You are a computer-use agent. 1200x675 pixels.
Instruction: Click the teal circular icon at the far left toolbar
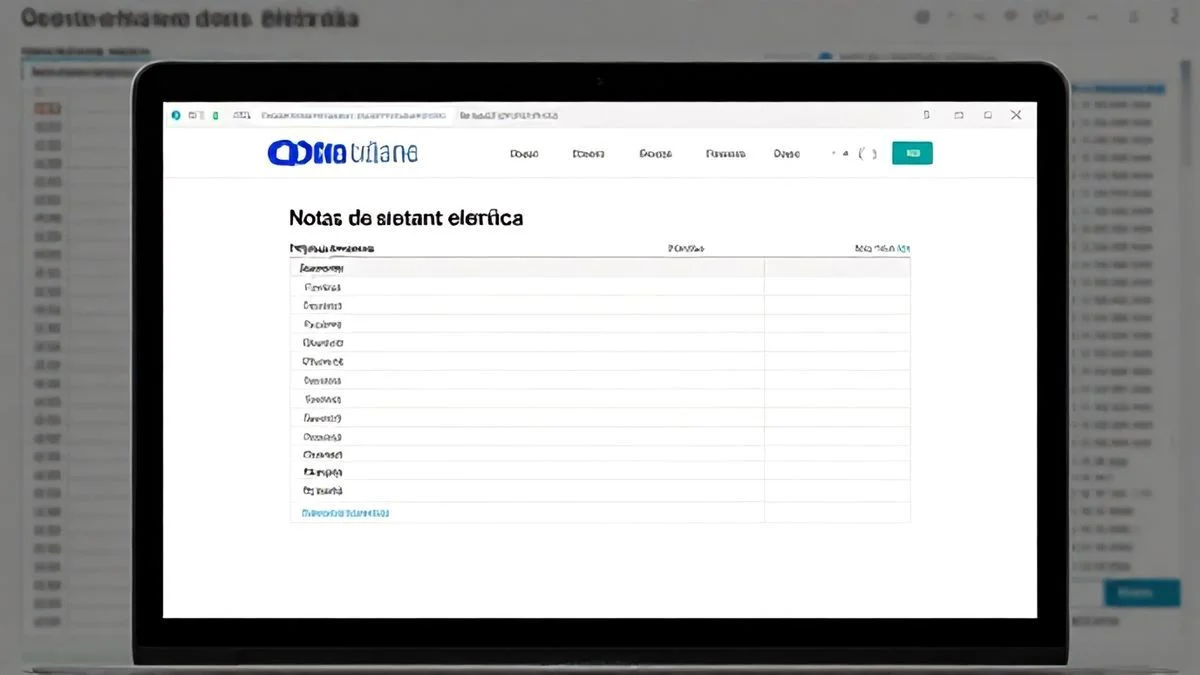click(175, 115)
